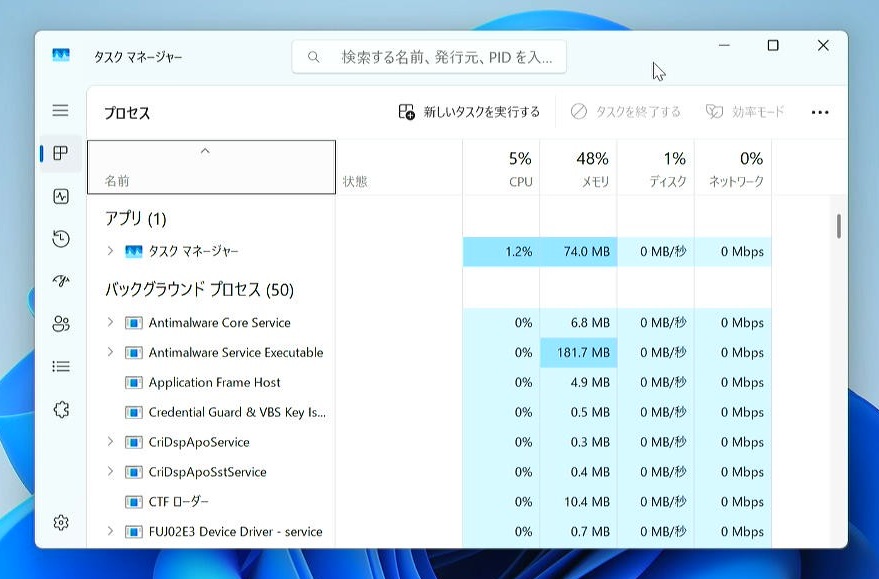The height and width of the screenshot is (579, 879).
Task: Sort by the 状態 column header
Action: click(x=399, y=167)
